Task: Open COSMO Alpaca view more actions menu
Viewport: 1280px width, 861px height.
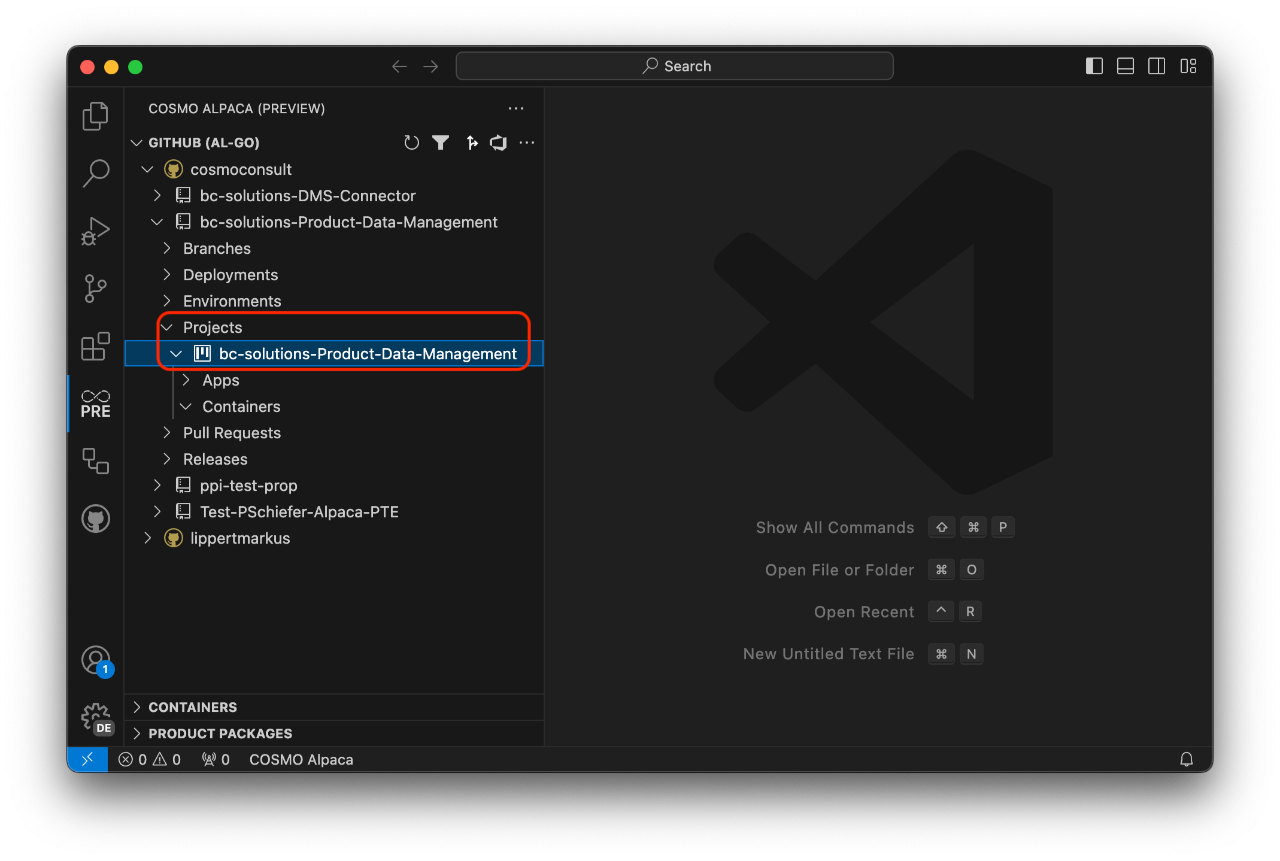Action: tap(516, 108)
